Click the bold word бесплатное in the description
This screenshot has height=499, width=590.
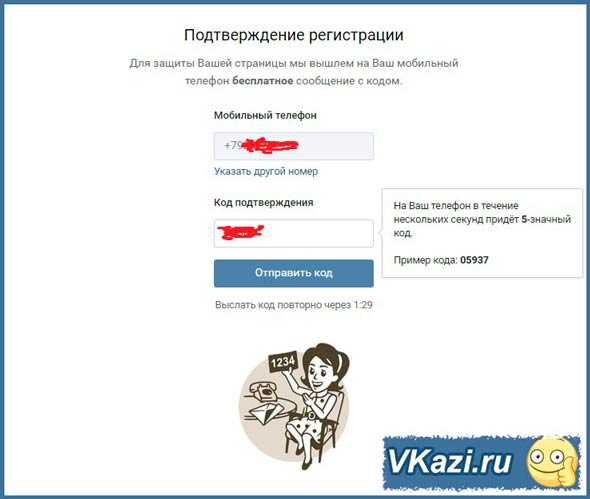click(x=263, y=81)
